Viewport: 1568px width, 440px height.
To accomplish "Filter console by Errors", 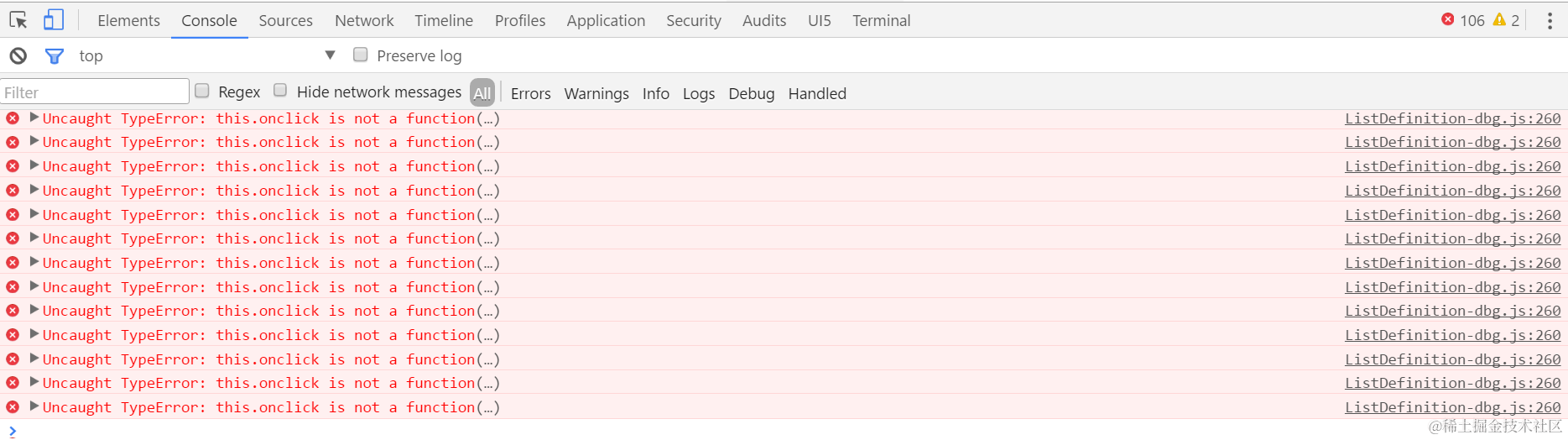I will 531,93.
